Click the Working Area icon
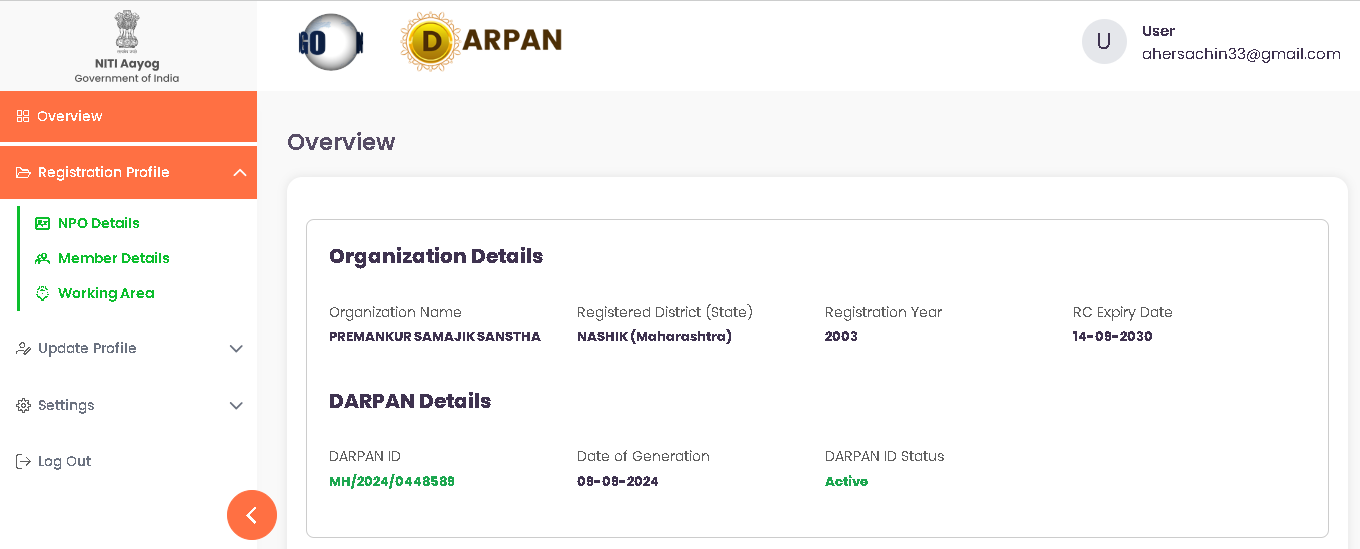This screenshot has width=1360, height=549. [42, 293]
